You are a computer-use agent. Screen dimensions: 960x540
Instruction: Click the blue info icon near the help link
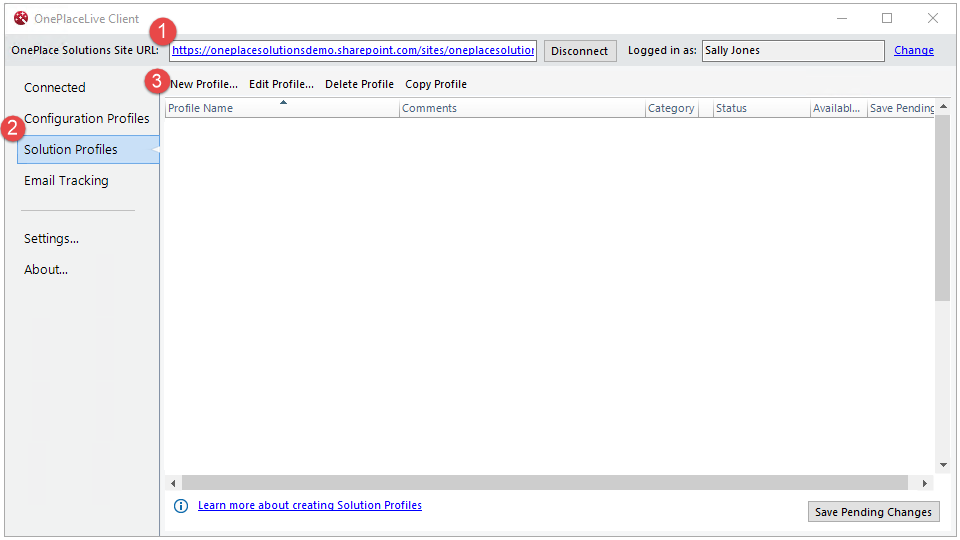point(181,506)
